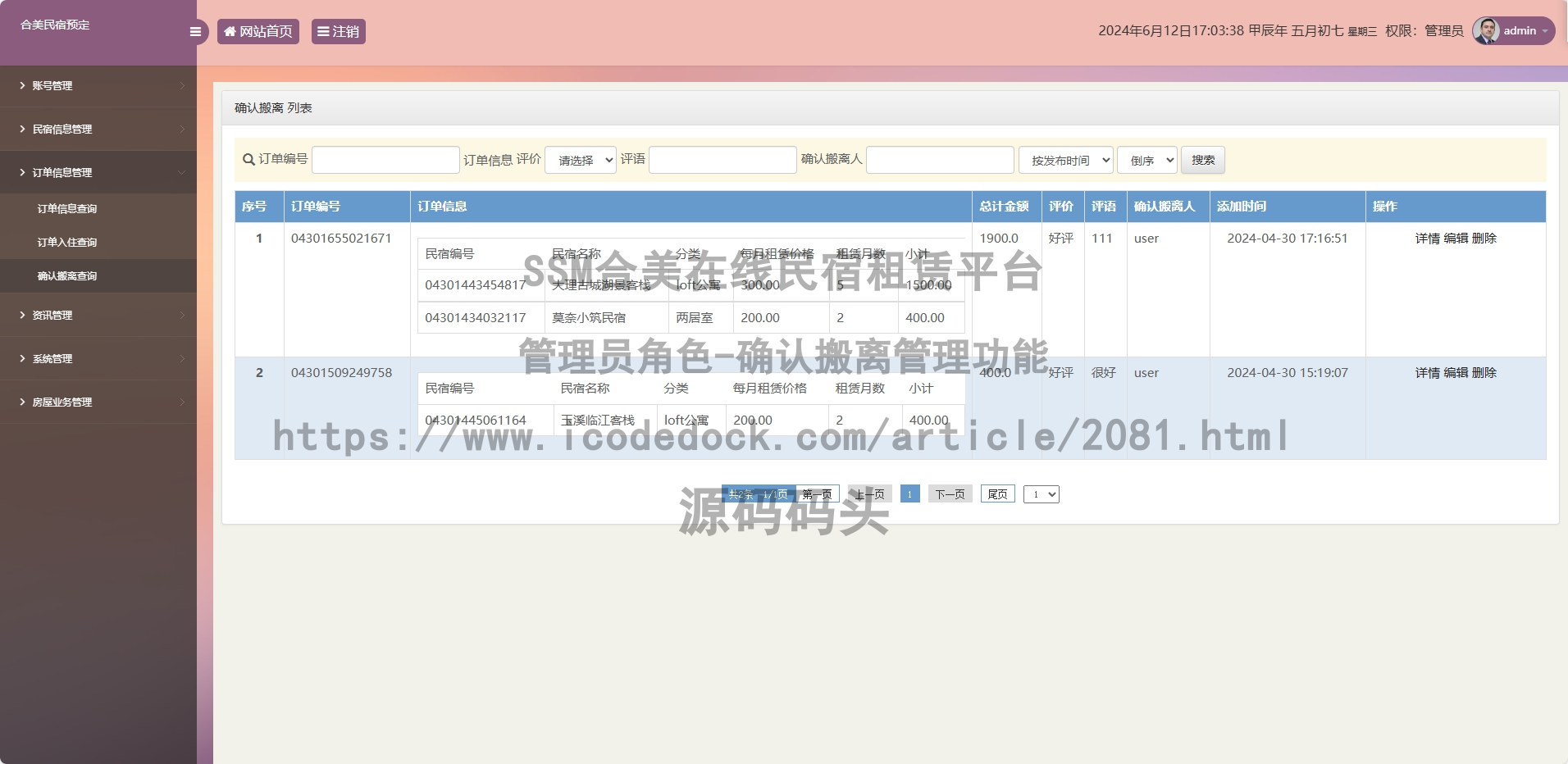Click the 注销 logout button
Screen dimensions: 1568x764
(338, 31)
